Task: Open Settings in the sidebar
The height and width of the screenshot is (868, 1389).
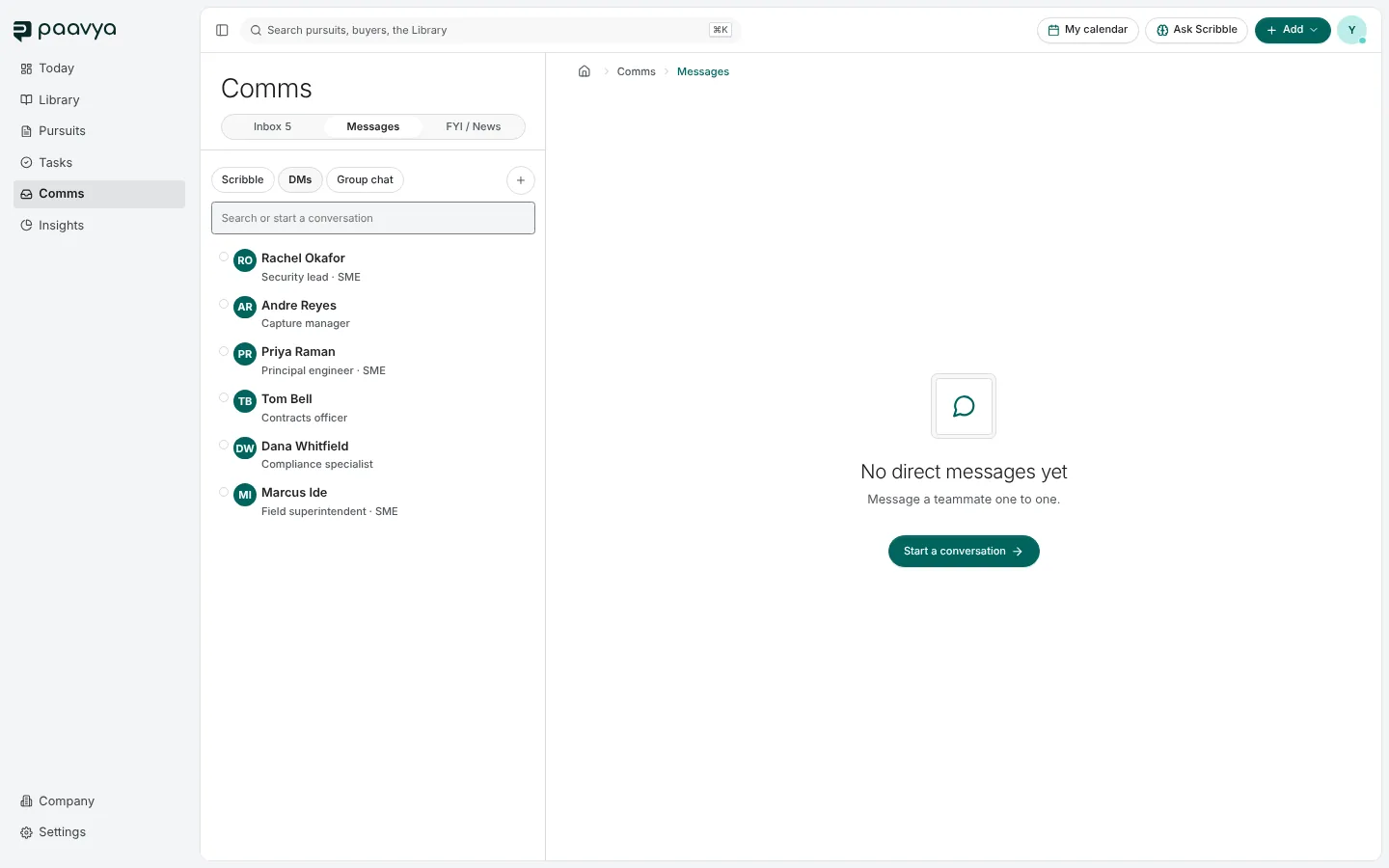Action: click(x=99, y=832)
